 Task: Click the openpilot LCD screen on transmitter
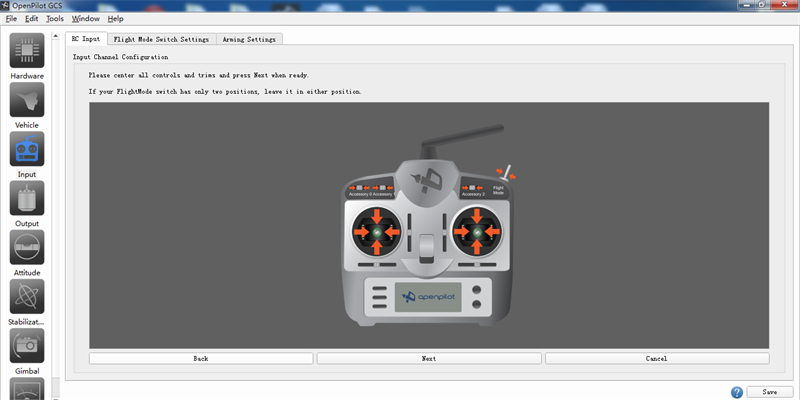[428, 297]
